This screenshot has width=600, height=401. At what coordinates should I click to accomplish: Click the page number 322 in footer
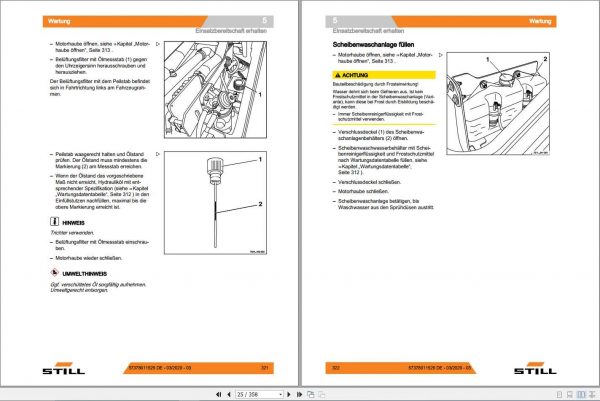[x=336, y=368]
